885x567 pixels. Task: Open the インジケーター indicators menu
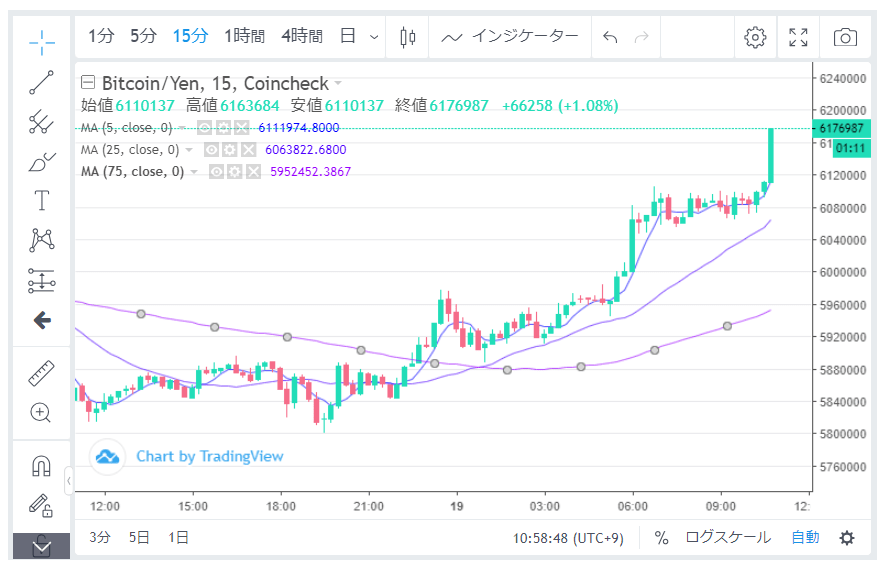click(510, 37)
